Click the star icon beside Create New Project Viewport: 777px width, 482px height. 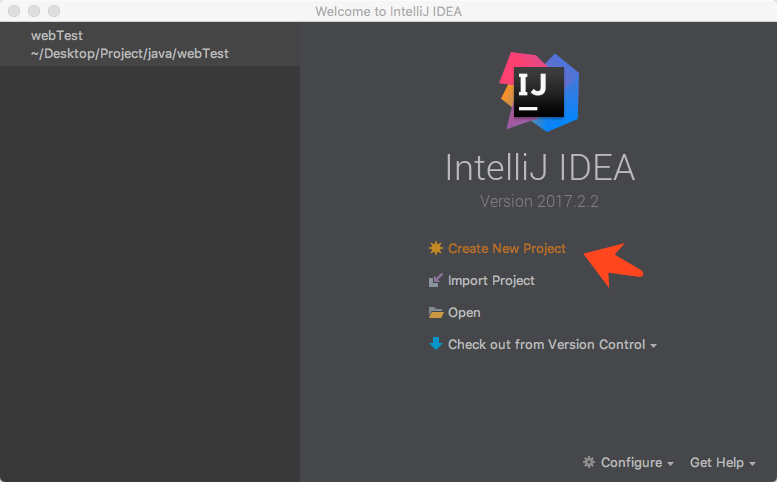(x=435, y=248)
